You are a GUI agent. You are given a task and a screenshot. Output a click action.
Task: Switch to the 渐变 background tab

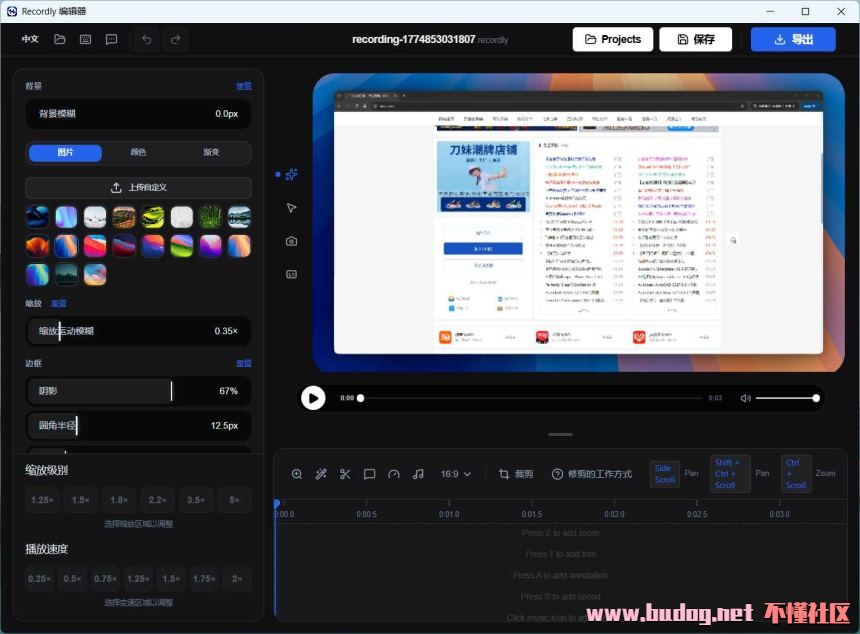211,153
